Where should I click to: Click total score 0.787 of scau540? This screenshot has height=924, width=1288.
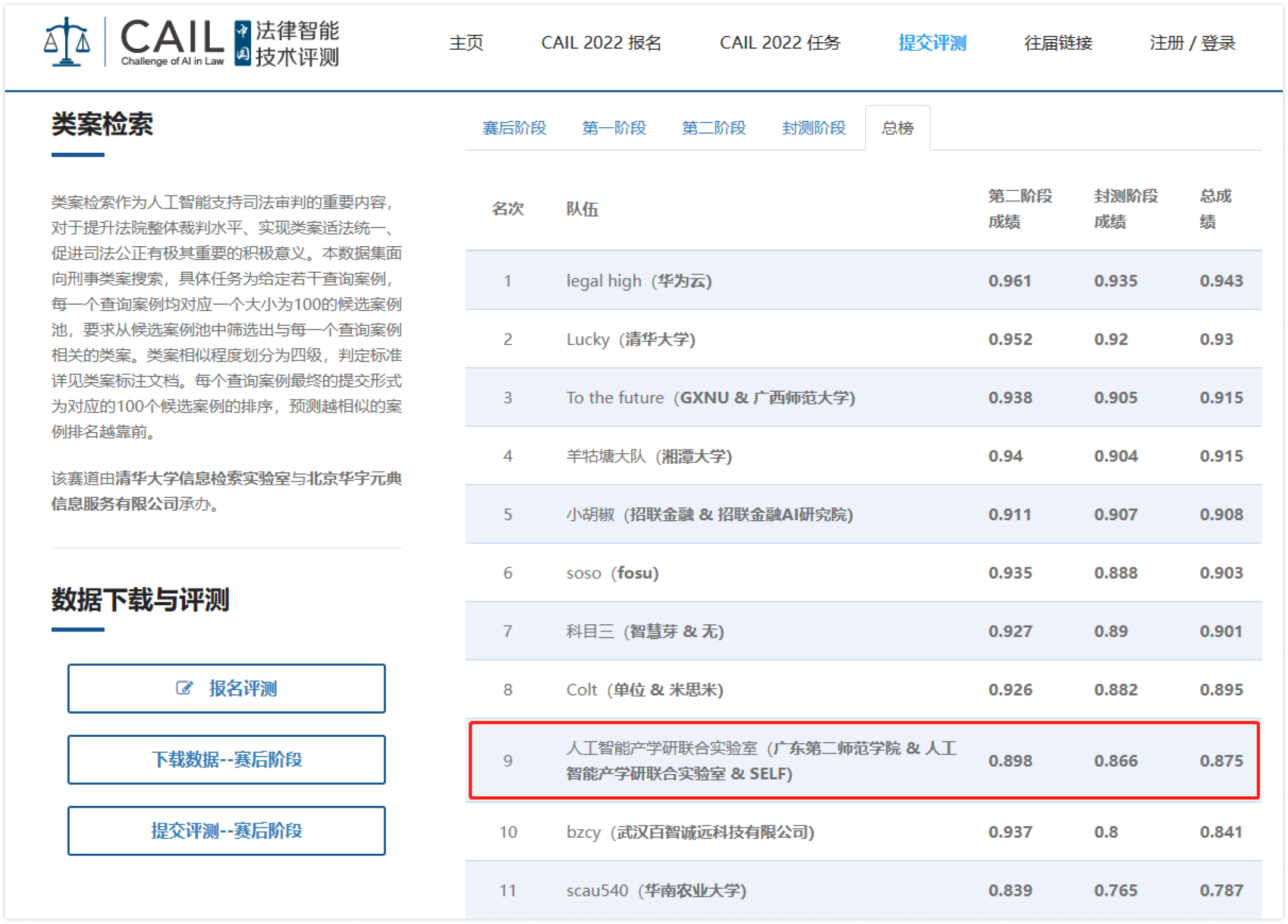(1221, 890)
